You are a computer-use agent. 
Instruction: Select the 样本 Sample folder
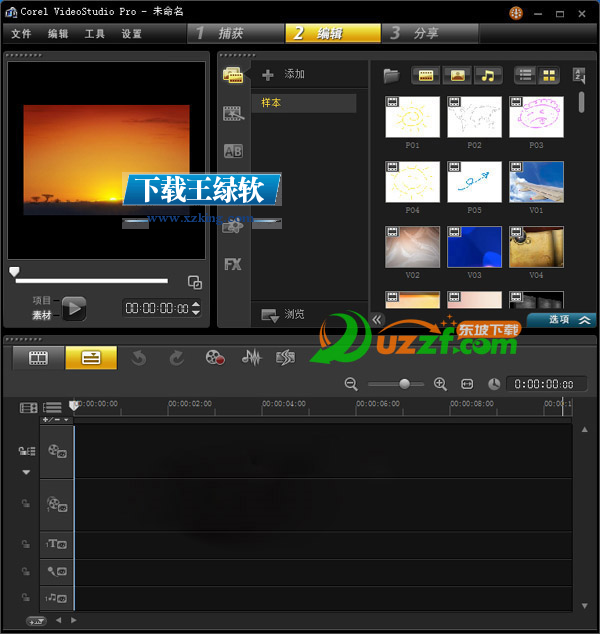coord(304,103)
